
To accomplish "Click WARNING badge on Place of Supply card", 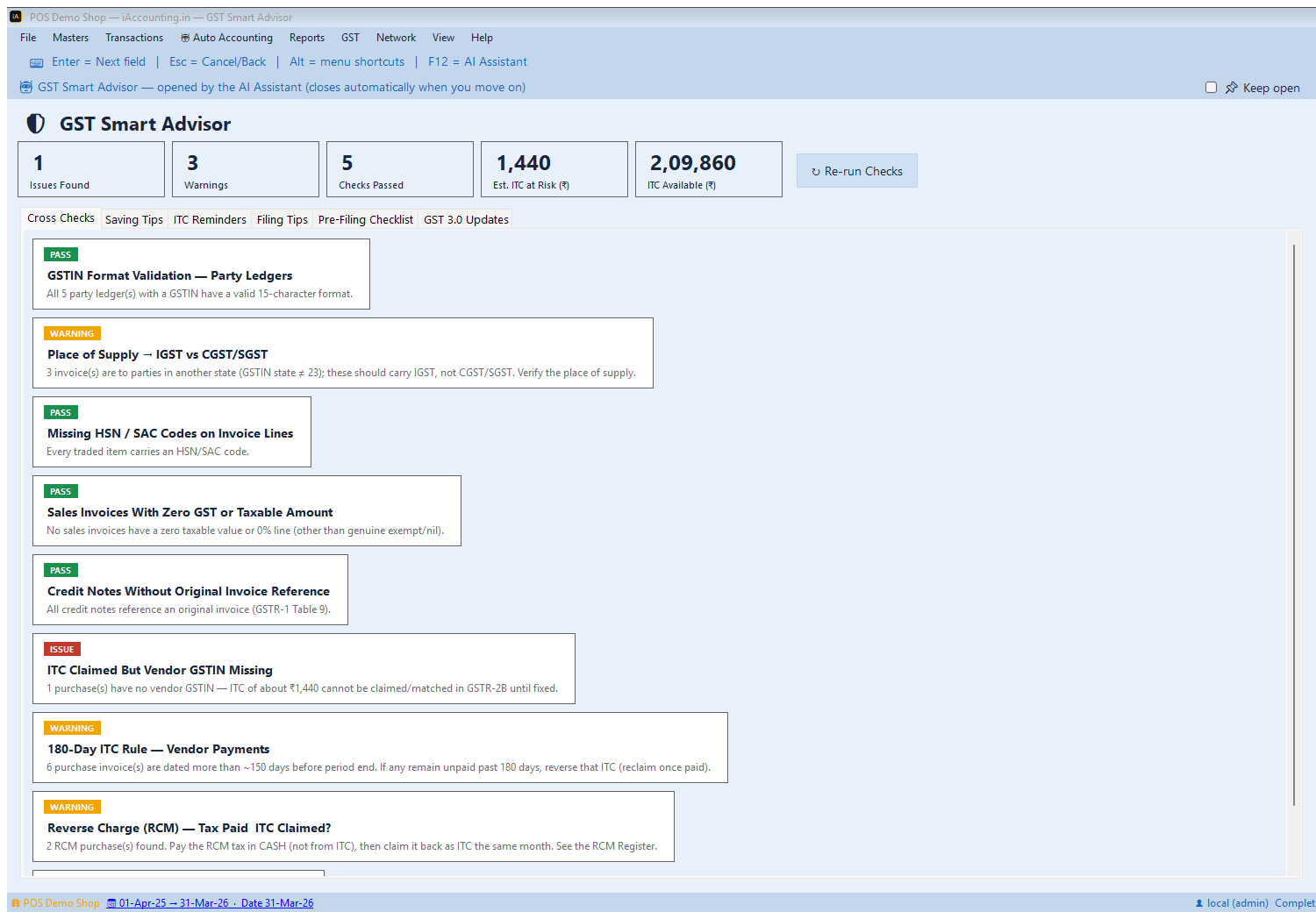I will click(72, 334).
